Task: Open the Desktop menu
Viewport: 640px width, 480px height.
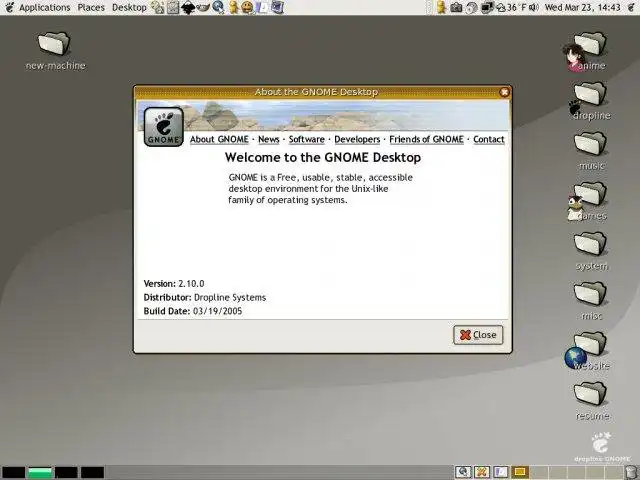Action: click(x=129, y=7)
